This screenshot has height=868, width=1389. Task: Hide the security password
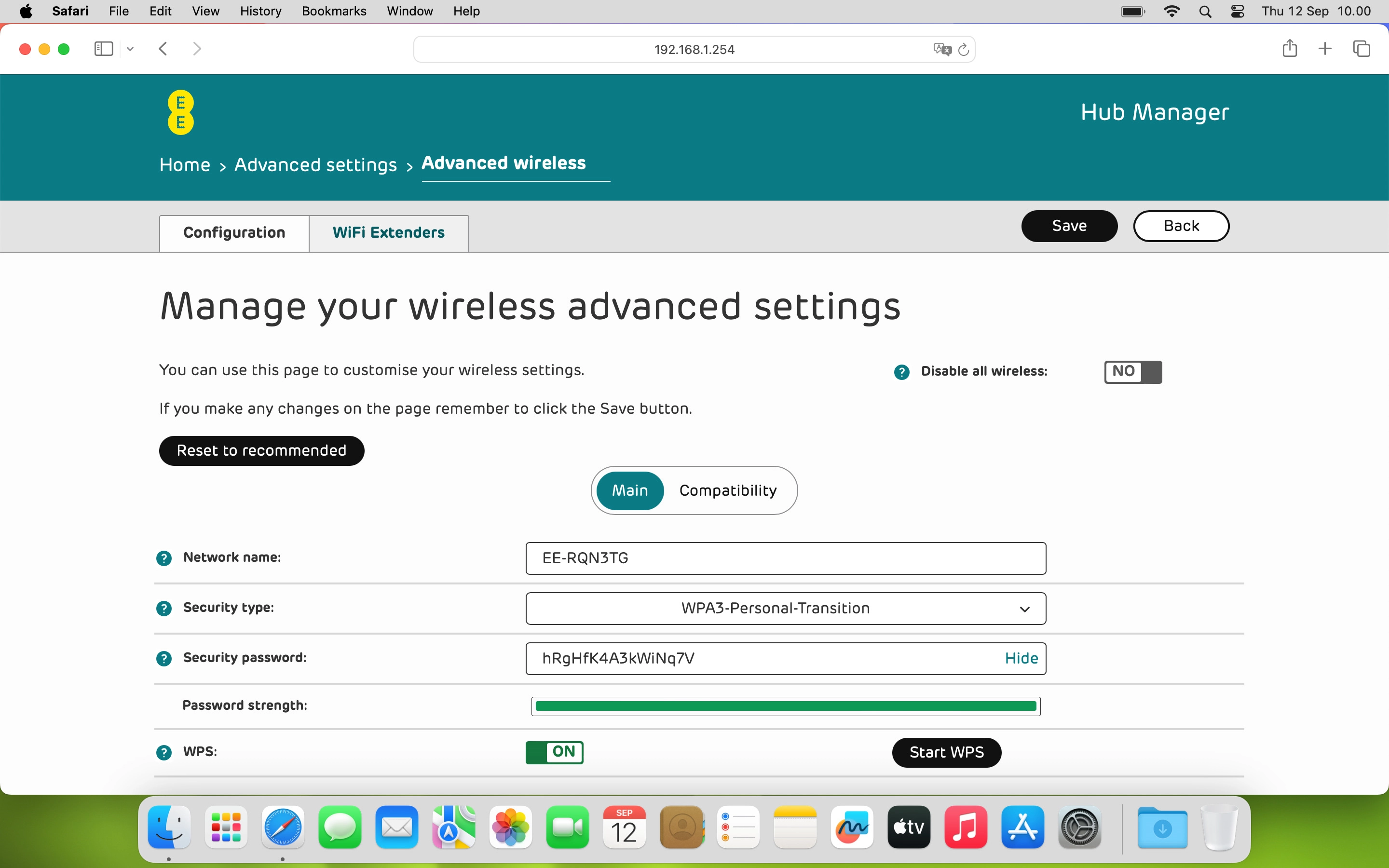1021,658
